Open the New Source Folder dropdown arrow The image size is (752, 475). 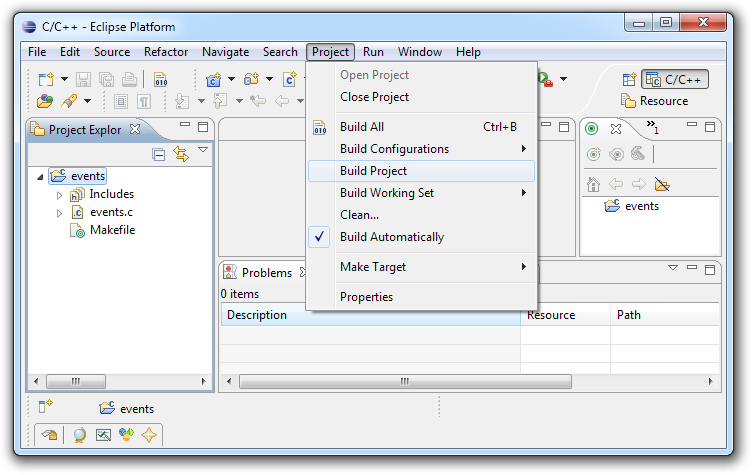[270, 79]
